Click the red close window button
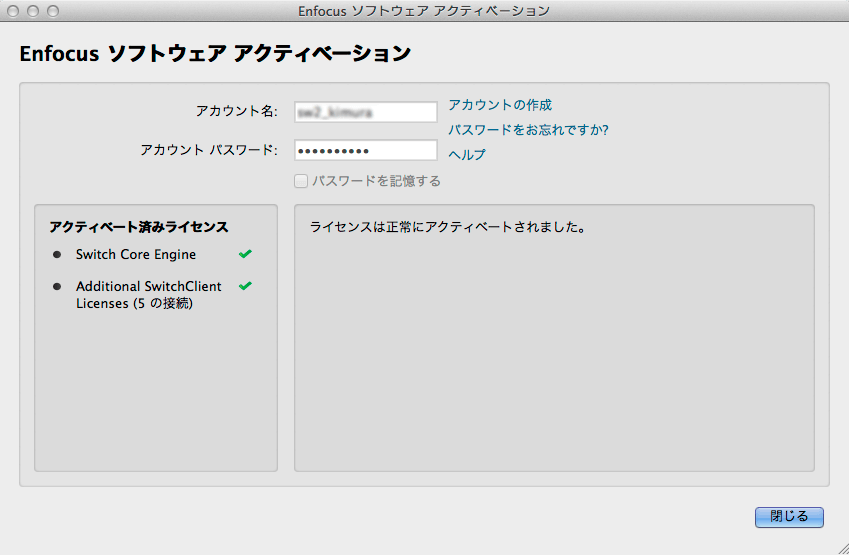 (13, 11)
